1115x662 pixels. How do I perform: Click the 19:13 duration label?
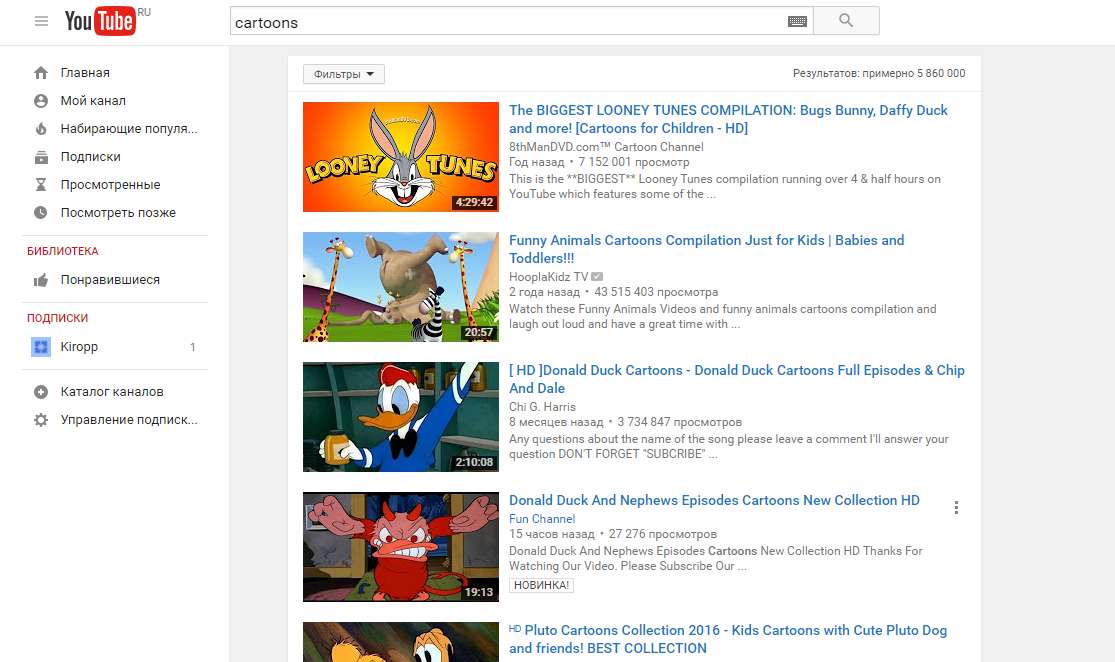(479, 592)
